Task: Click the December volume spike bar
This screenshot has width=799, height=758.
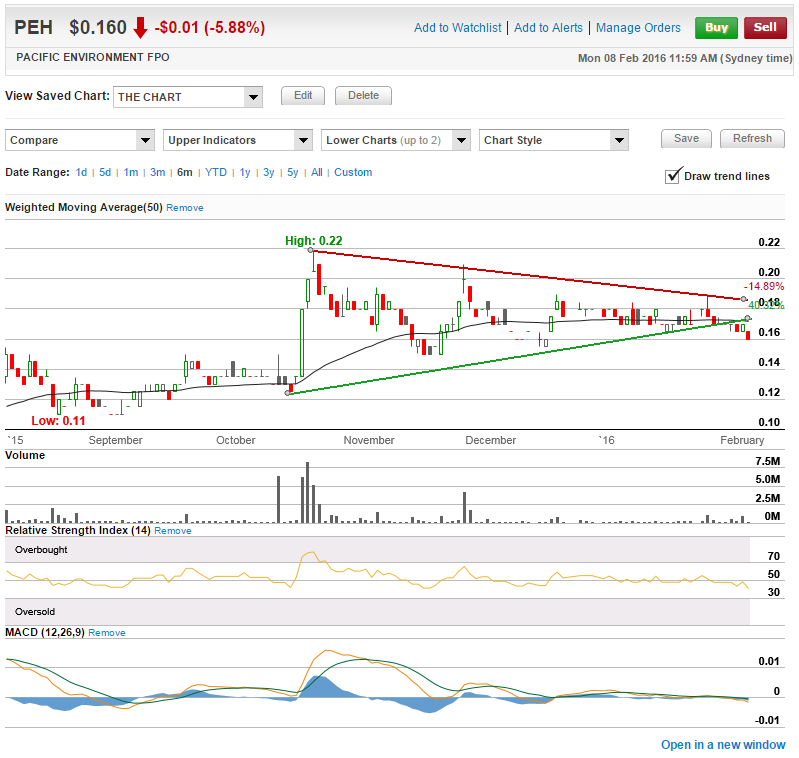Action: [464, 507]
